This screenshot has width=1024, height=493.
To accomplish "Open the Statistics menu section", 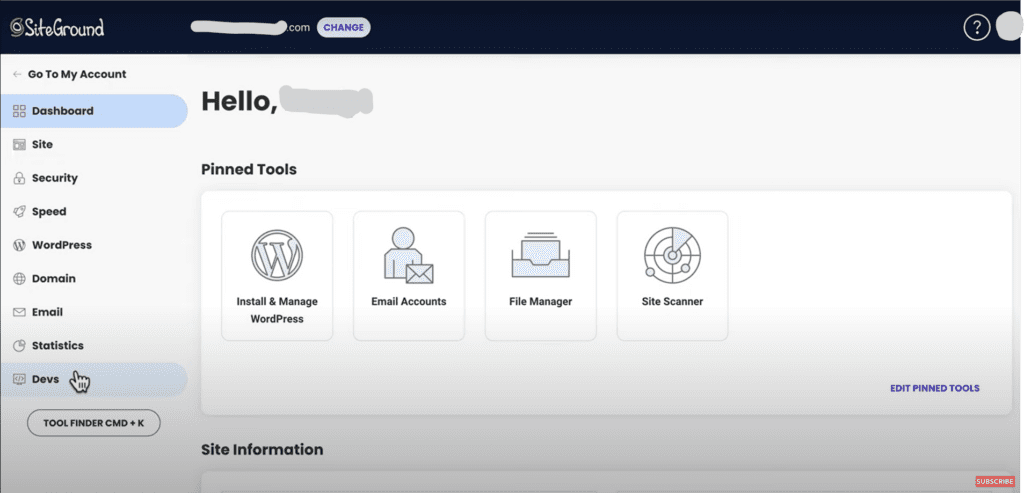I will (93, 345).
